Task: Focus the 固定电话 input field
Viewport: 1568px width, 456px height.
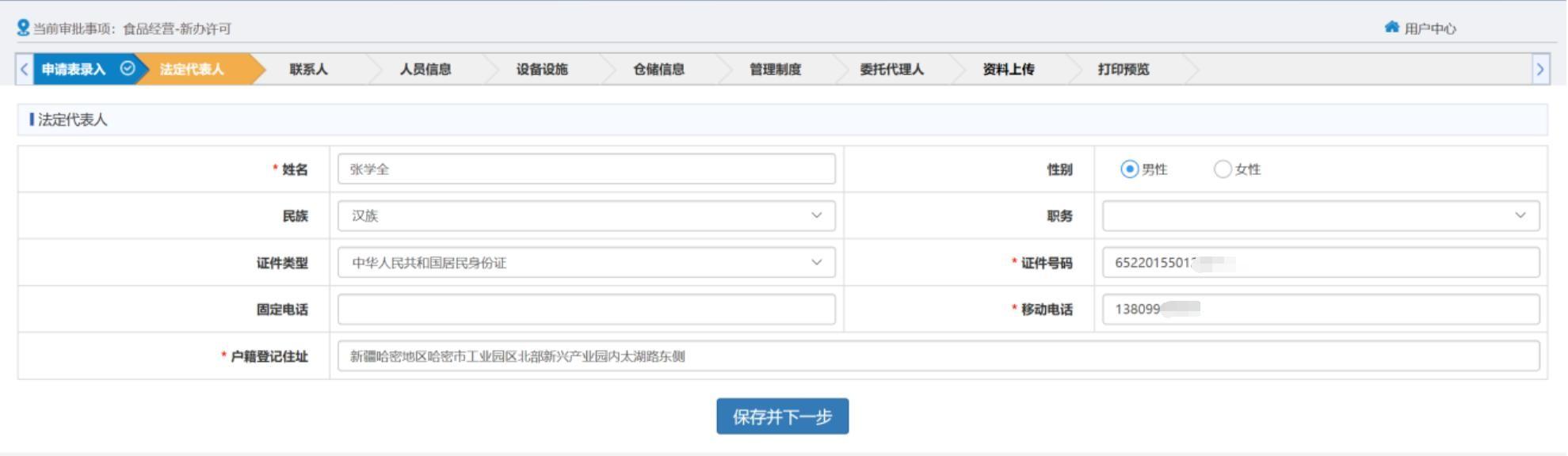Action: 586,310
